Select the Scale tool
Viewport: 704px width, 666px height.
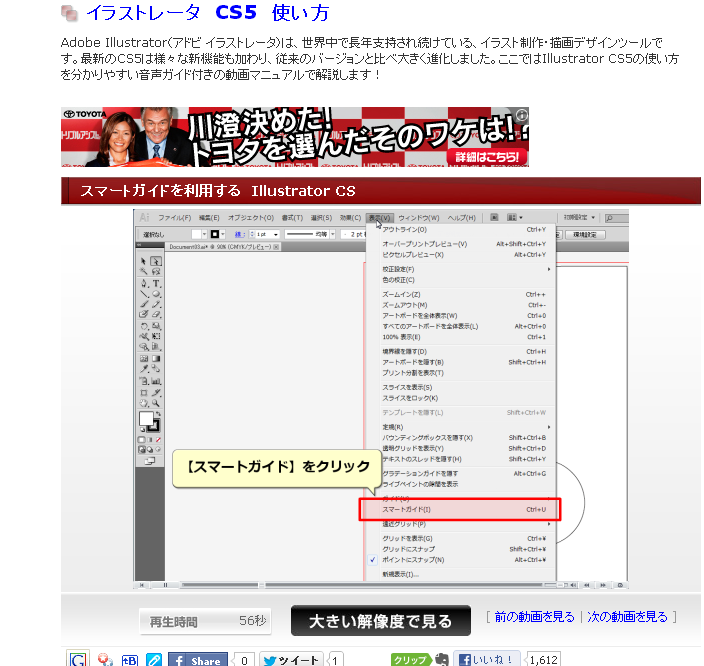point(156,326)
